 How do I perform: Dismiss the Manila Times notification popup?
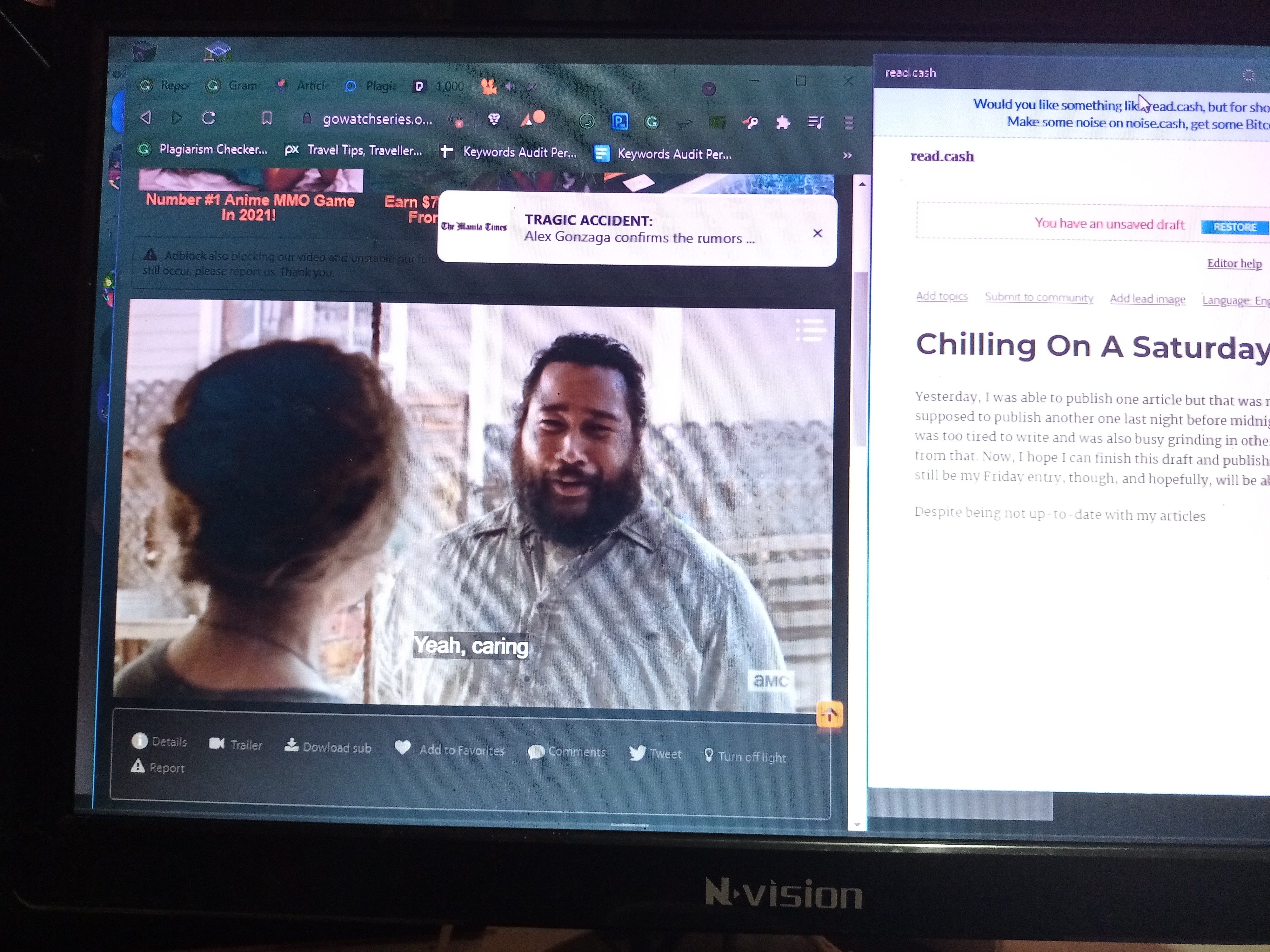click(818, 233)
